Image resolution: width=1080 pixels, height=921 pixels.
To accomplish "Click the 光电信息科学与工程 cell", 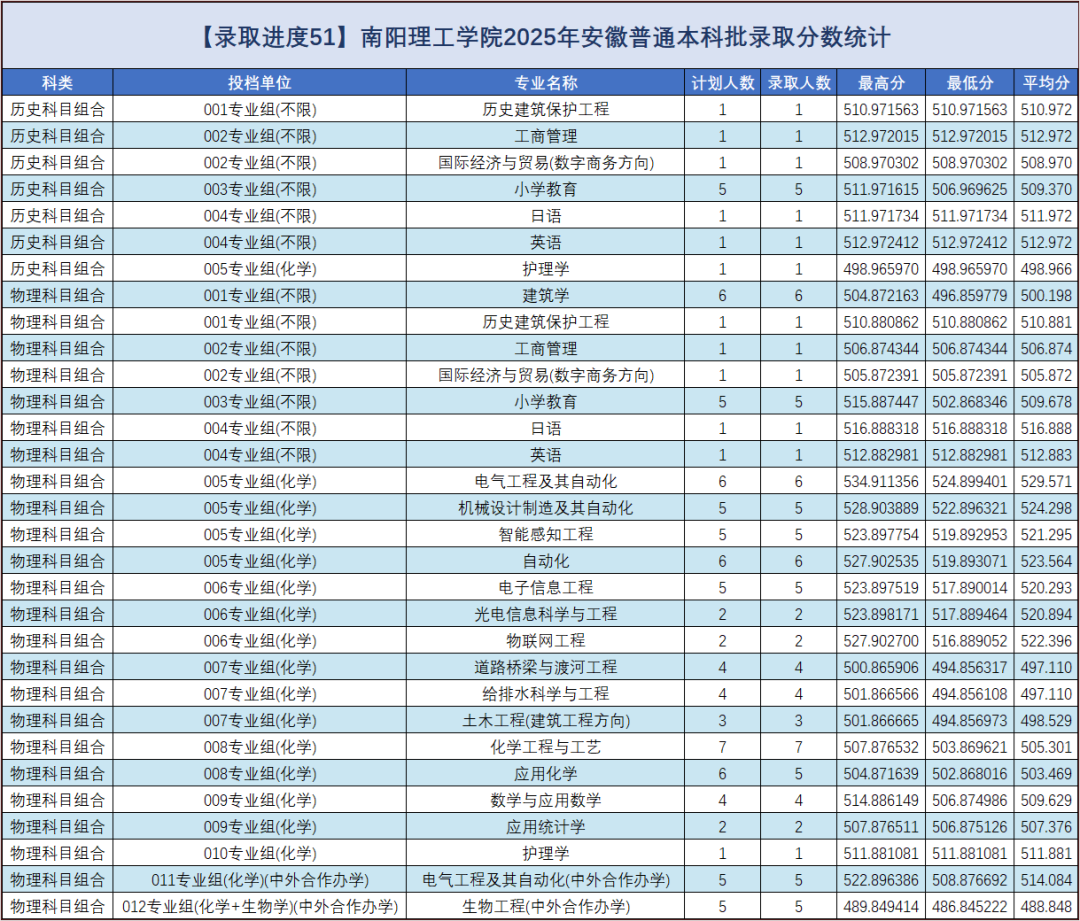I will (546, 614).
